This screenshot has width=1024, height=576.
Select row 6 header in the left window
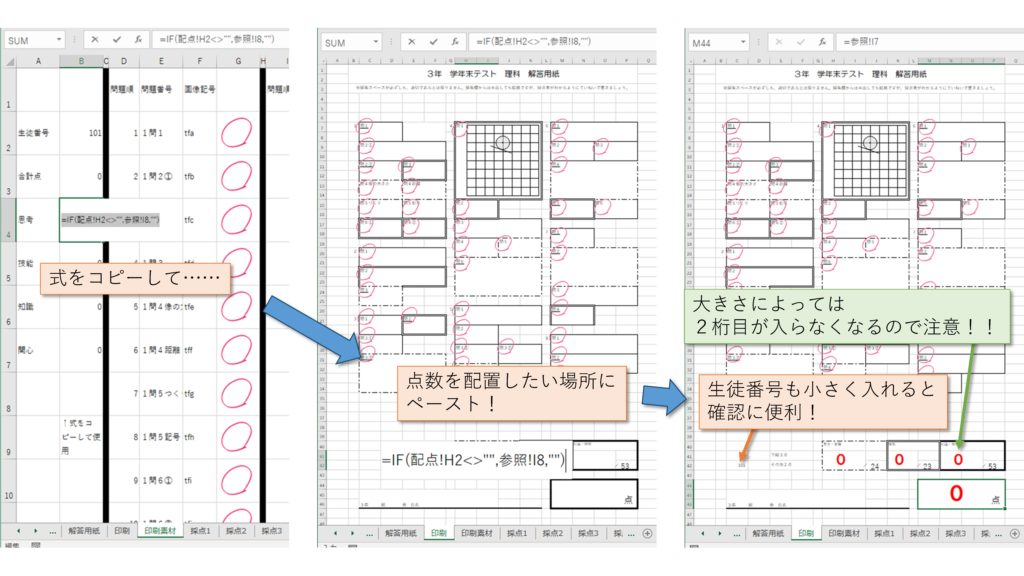click(x=8, y=307)
